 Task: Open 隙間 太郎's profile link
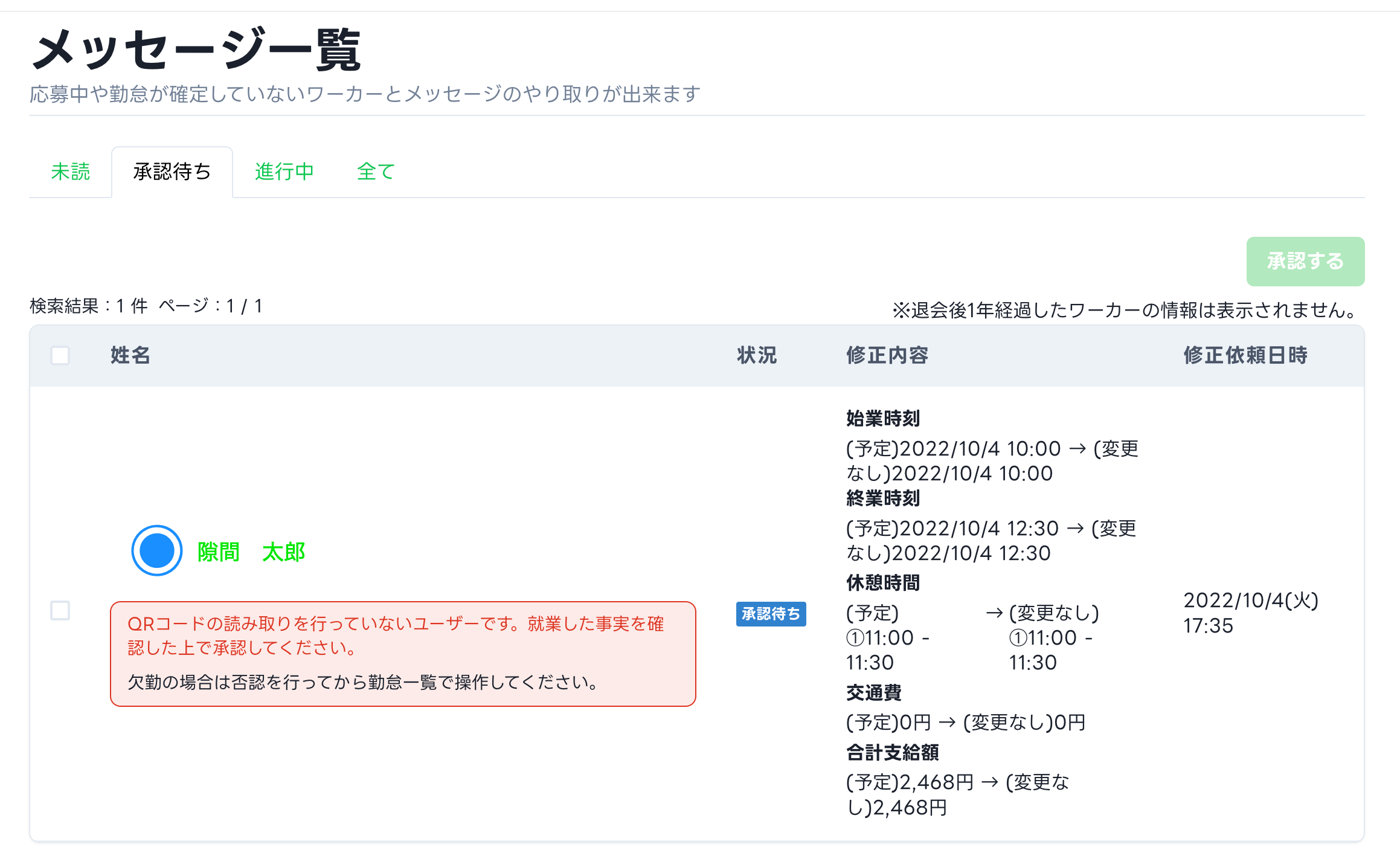click(251, 550)
